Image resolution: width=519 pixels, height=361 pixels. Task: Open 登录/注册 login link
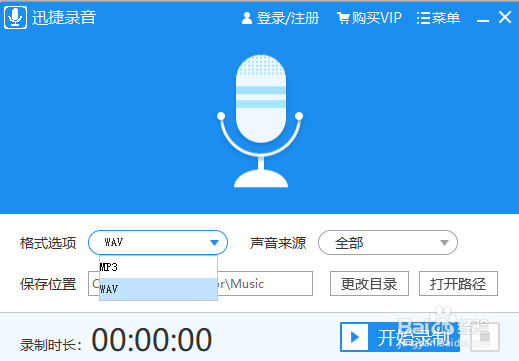point(280,18)
